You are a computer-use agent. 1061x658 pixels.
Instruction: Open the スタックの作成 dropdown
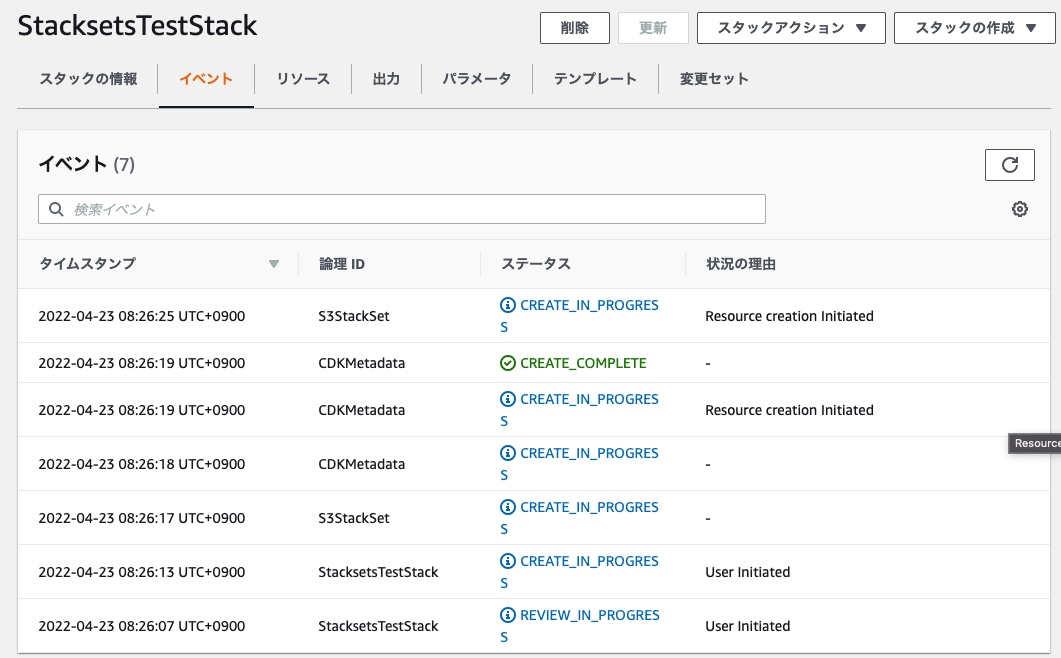[x=974, y=28]
